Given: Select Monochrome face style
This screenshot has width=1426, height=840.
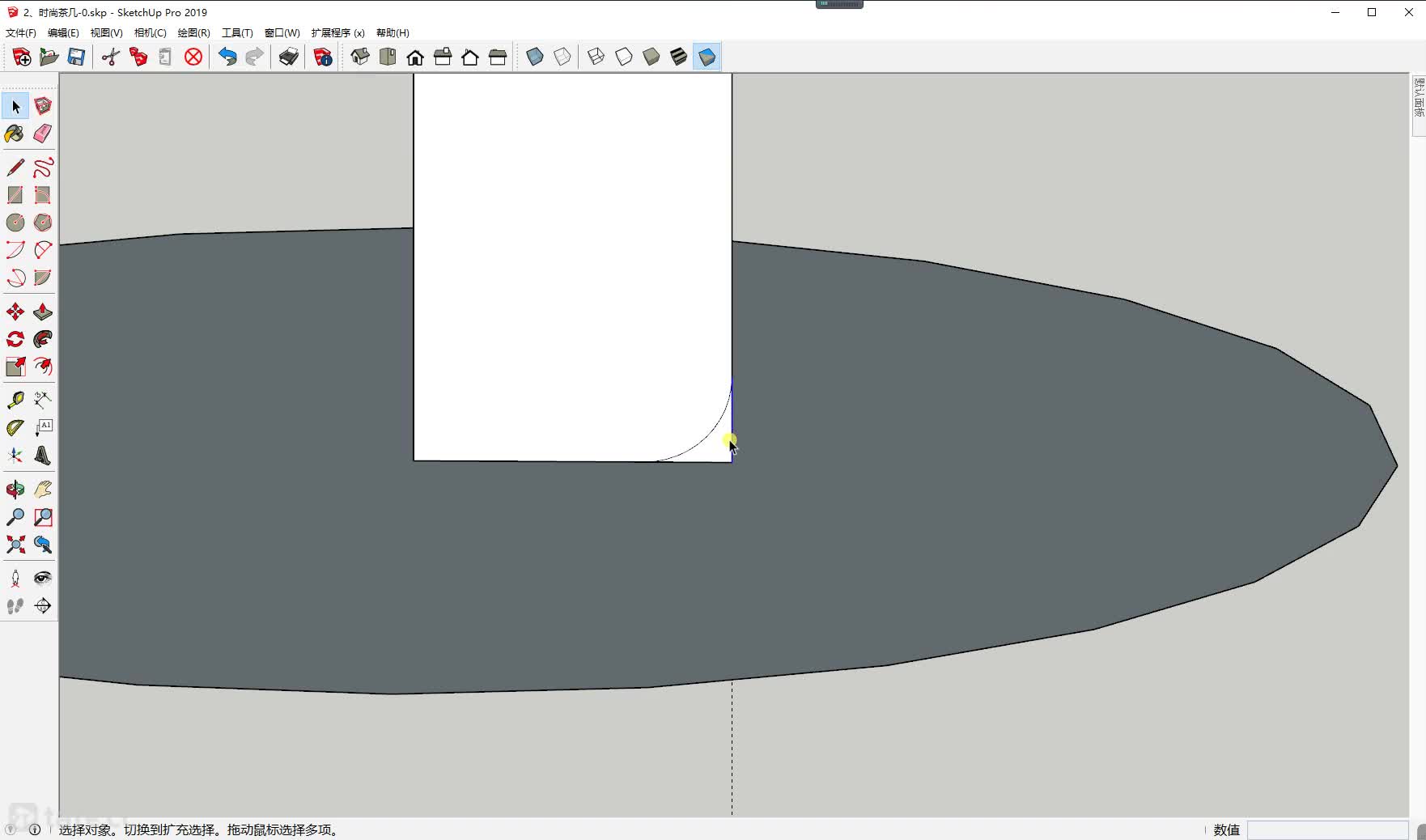Looking at the screenshot, I should click(707, 57).
